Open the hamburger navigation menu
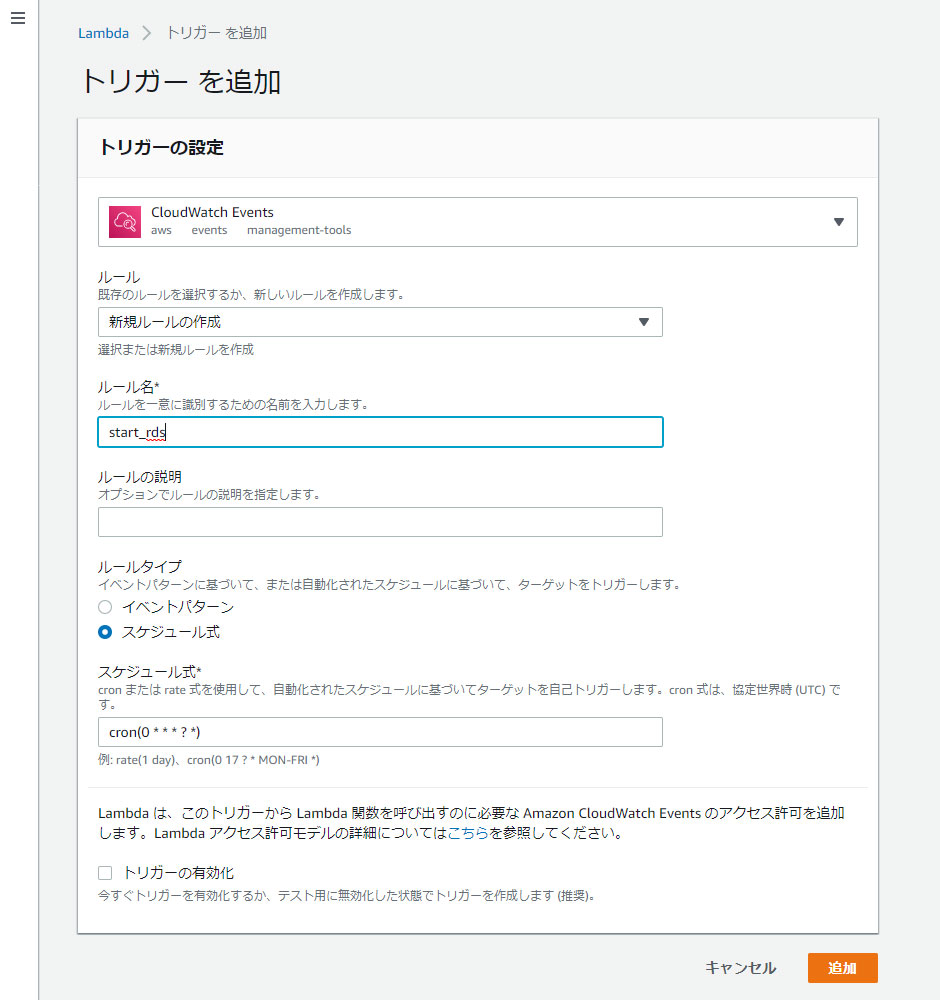The width and height of the screenshot is (940, 1000). tap(18, 18)
